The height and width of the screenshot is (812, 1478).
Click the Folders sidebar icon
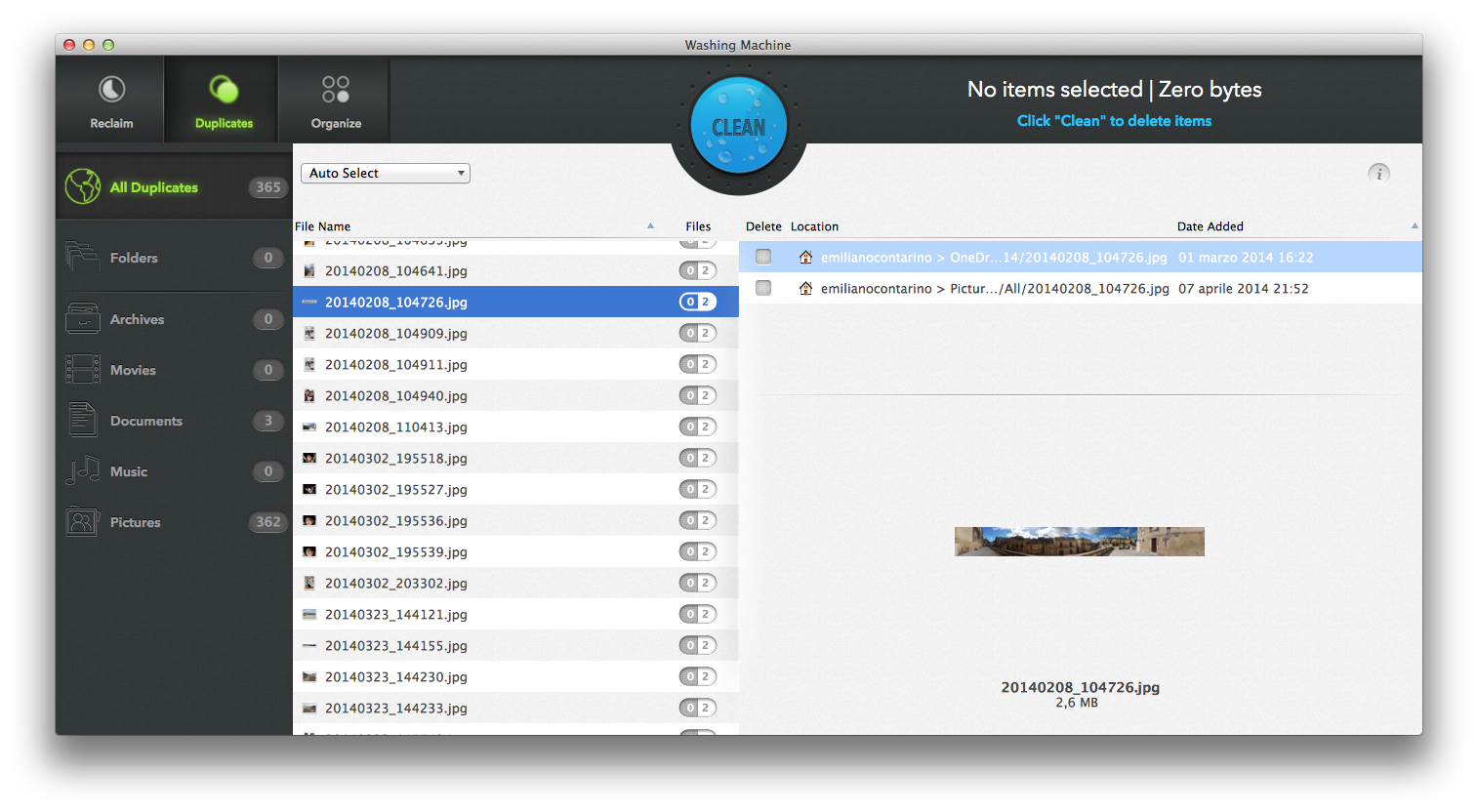click(x=82, y=257)
